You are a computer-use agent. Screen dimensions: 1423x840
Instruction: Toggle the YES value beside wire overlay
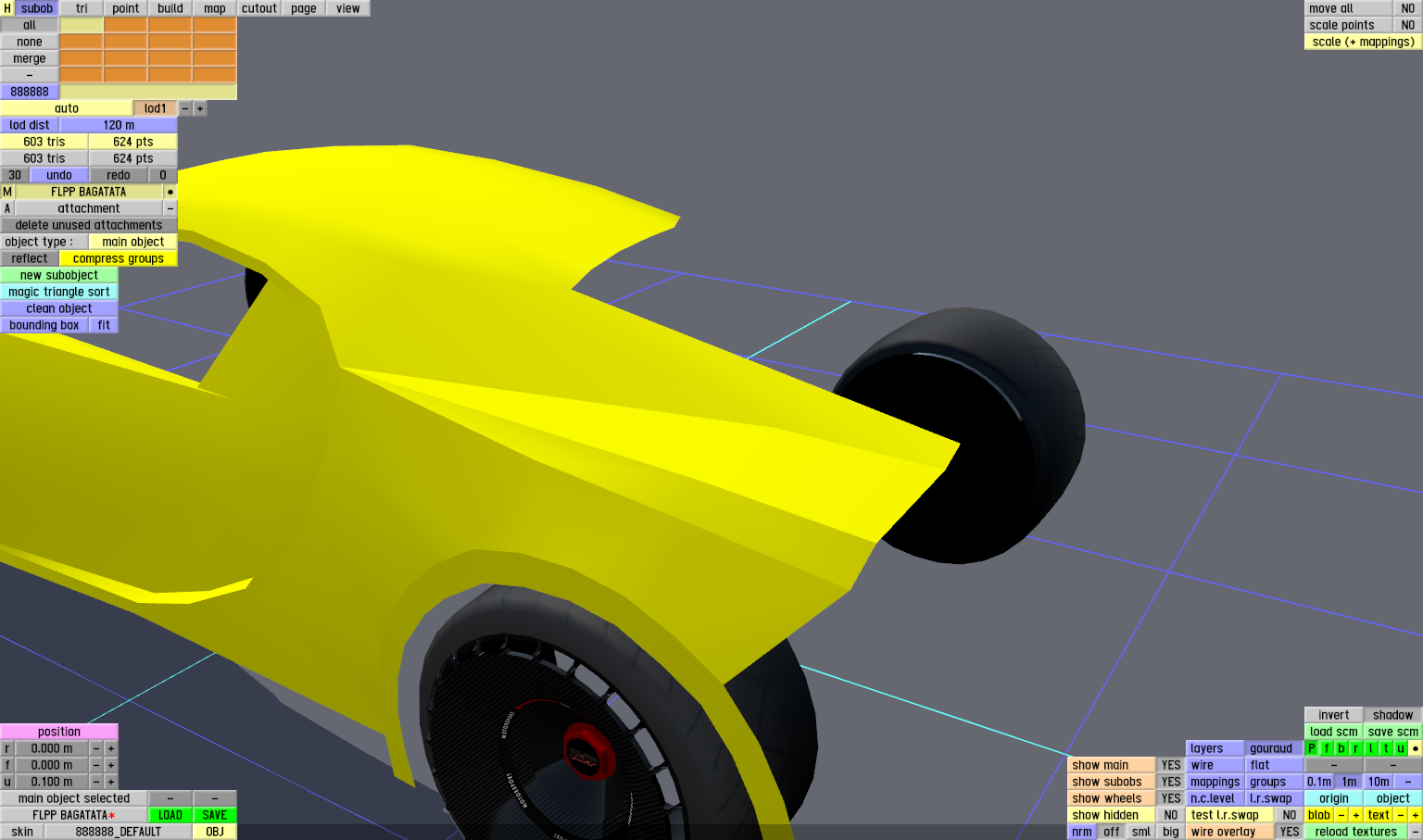[1290, 832]
